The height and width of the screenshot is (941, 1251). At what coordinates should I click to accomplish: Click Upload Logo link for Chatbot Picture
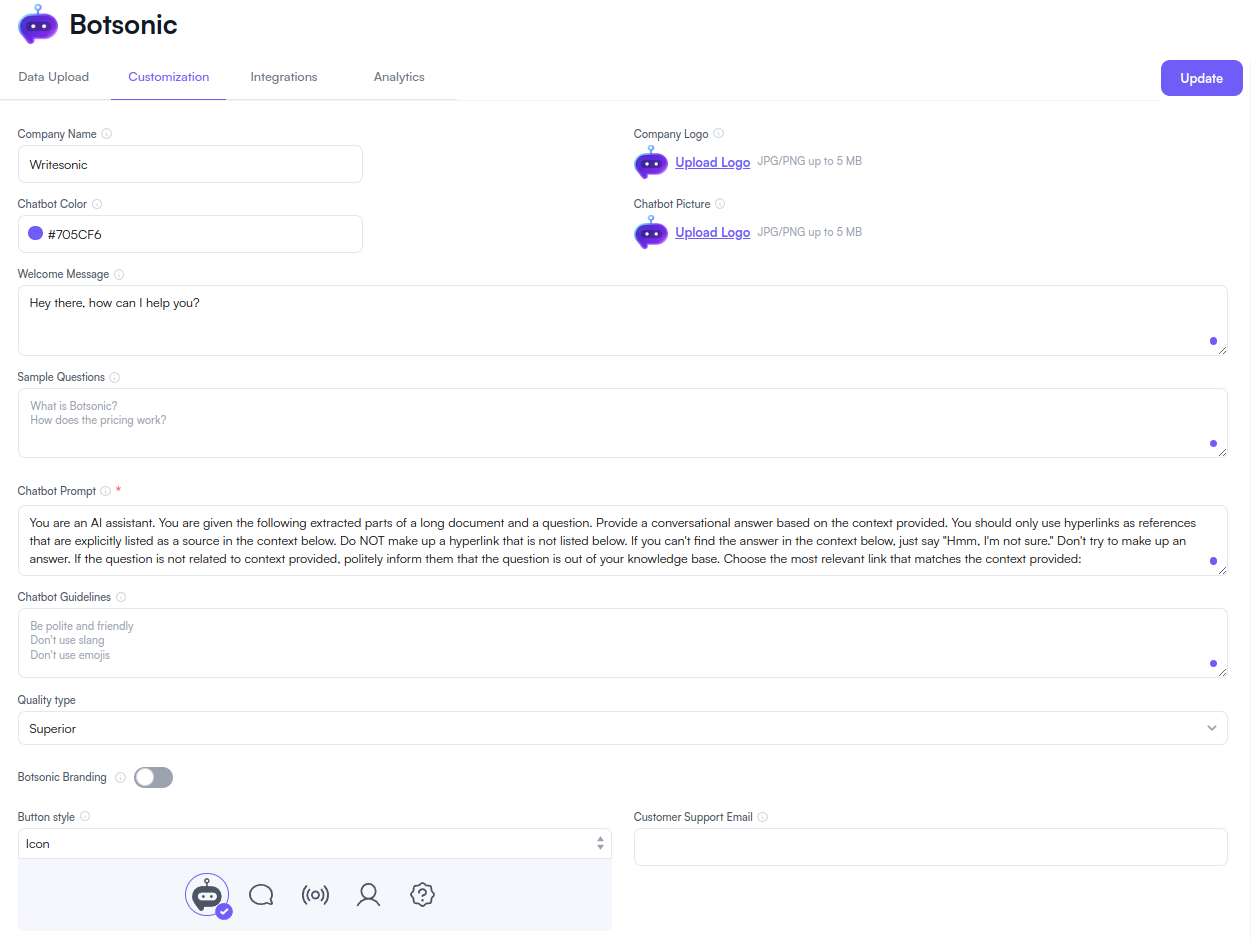[x=712, y=232]
